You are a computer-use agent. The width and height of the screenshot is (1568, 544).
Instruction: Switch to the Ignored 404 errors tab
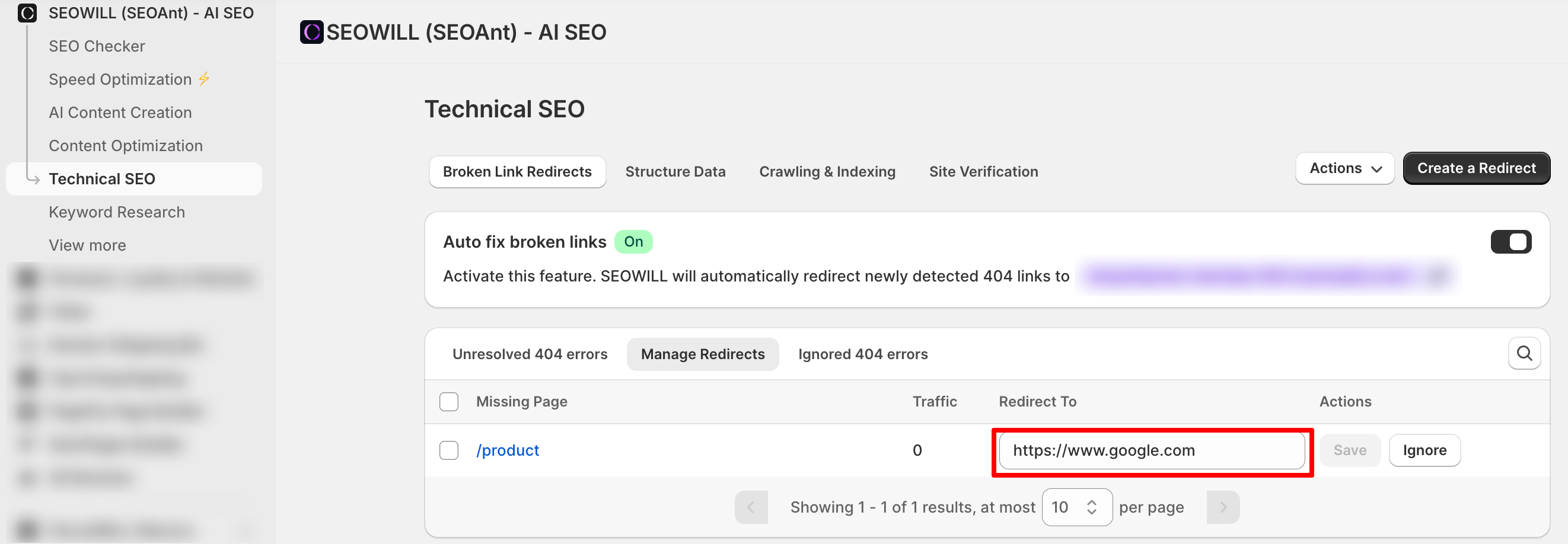point(862,354)
